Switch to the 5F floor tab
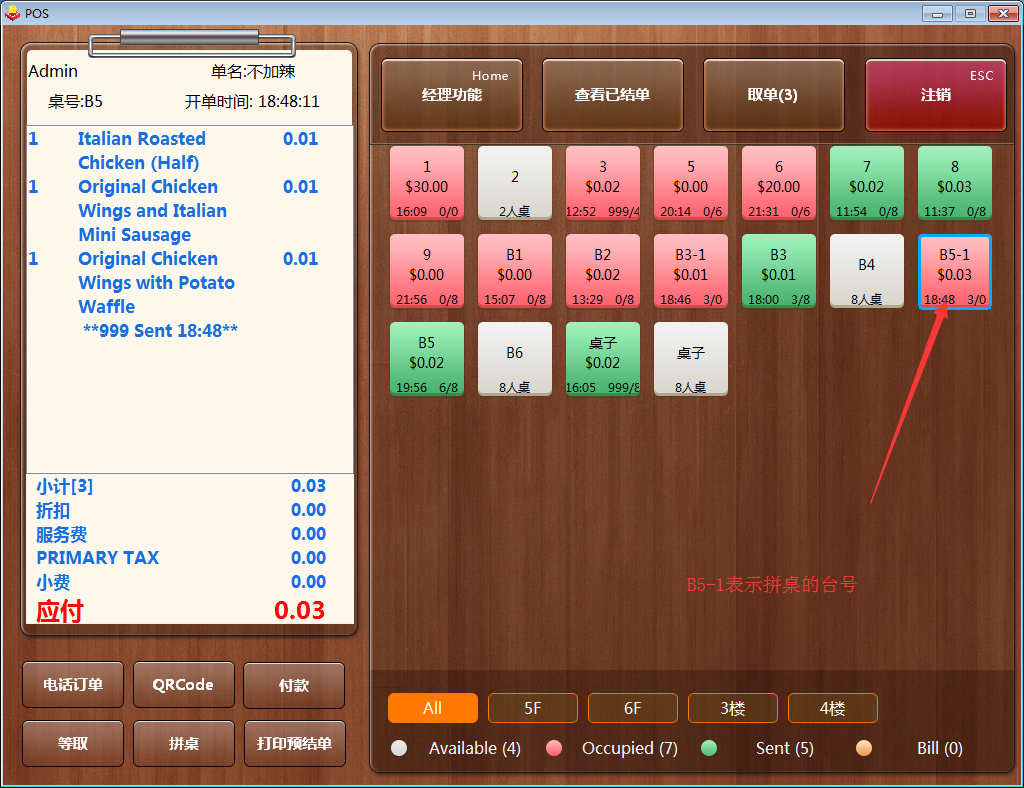Image resolution: width=1024 pixels, height=788 pixels. [532, 708]
